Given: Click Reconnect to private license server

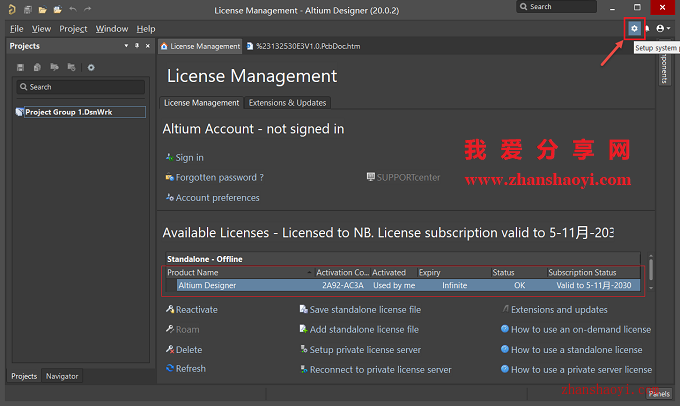Looking at the screenshot, I should tap(376, 370).
